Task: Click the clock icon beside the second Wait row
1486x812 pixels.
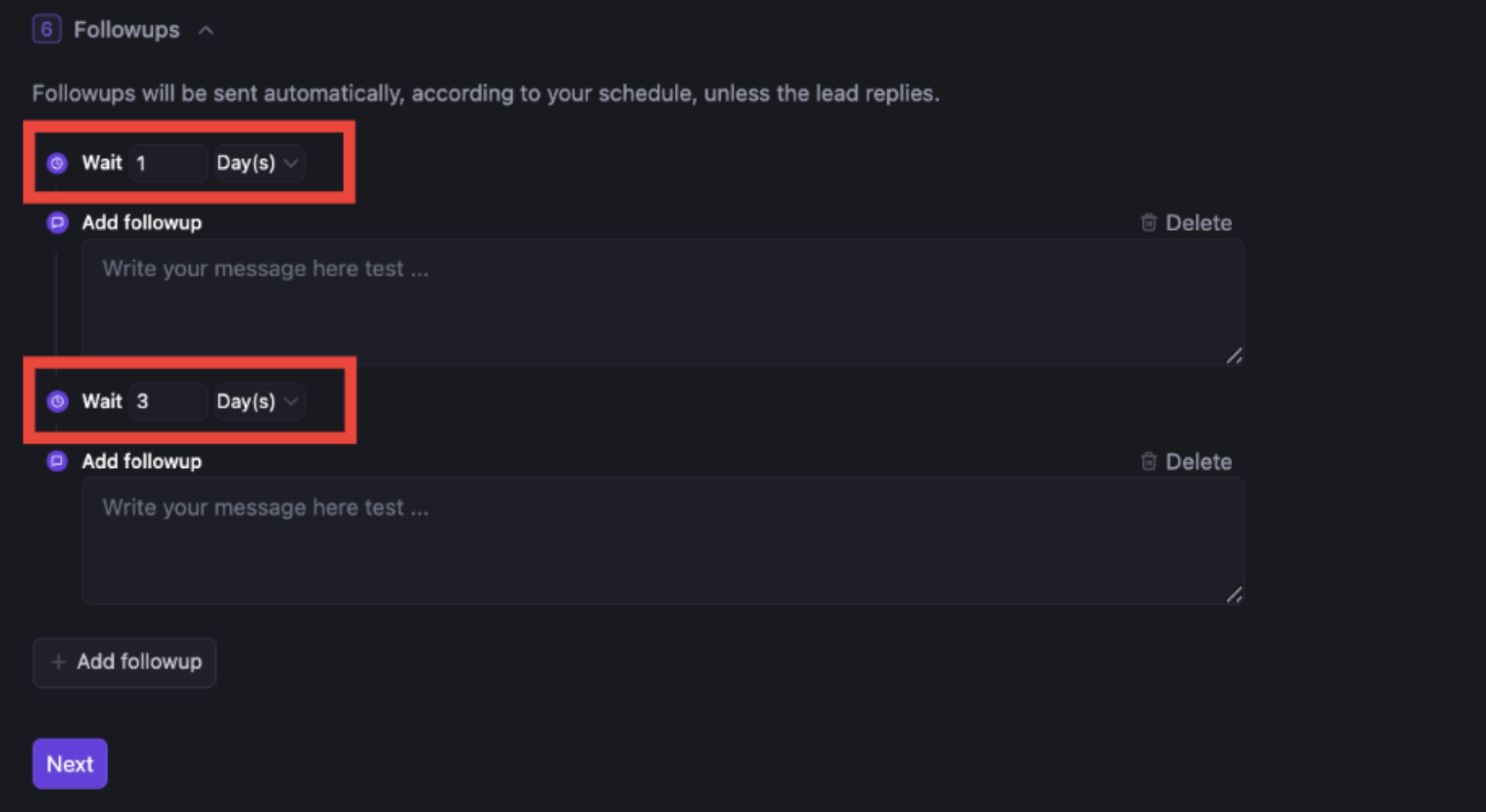Action: pos(57,401)
